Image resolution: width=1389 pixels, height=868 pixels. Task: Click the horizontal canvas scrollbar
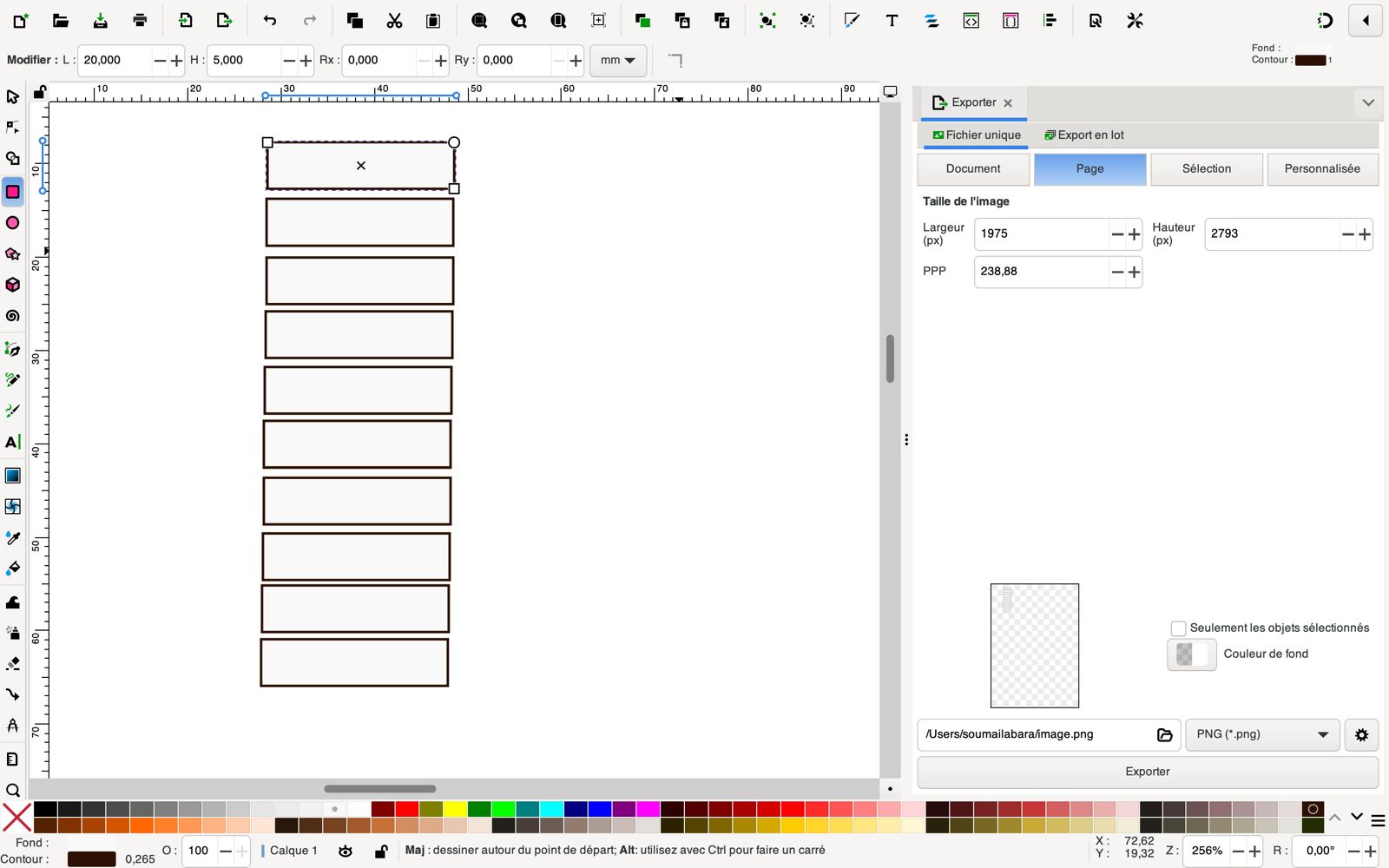click(380, 789)
